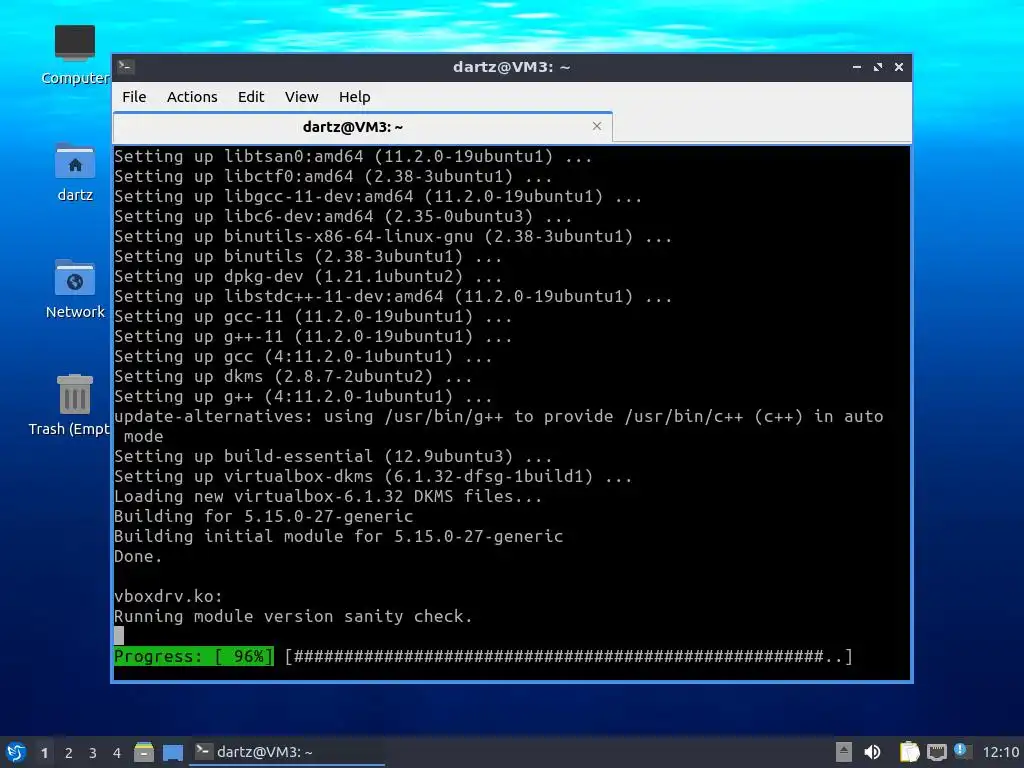Open the update notifier tray icon
Image resolution: width=1024 pixels, height=768 pixels.
click(x=961, y=751)
